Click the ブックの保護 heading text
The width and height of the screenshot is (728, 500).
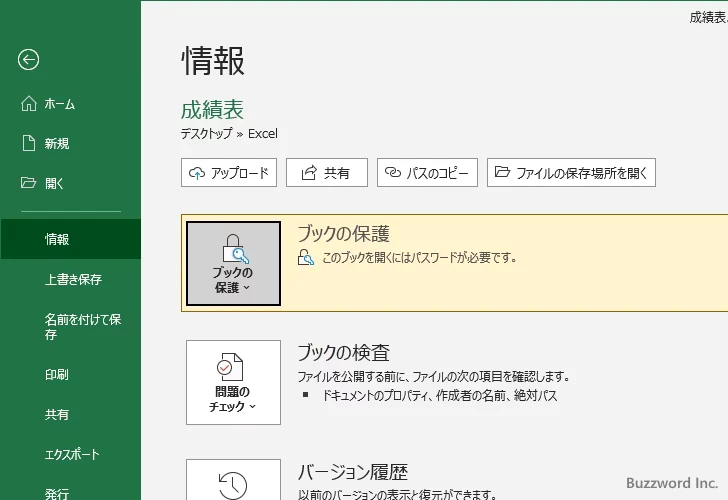(344, 234)
